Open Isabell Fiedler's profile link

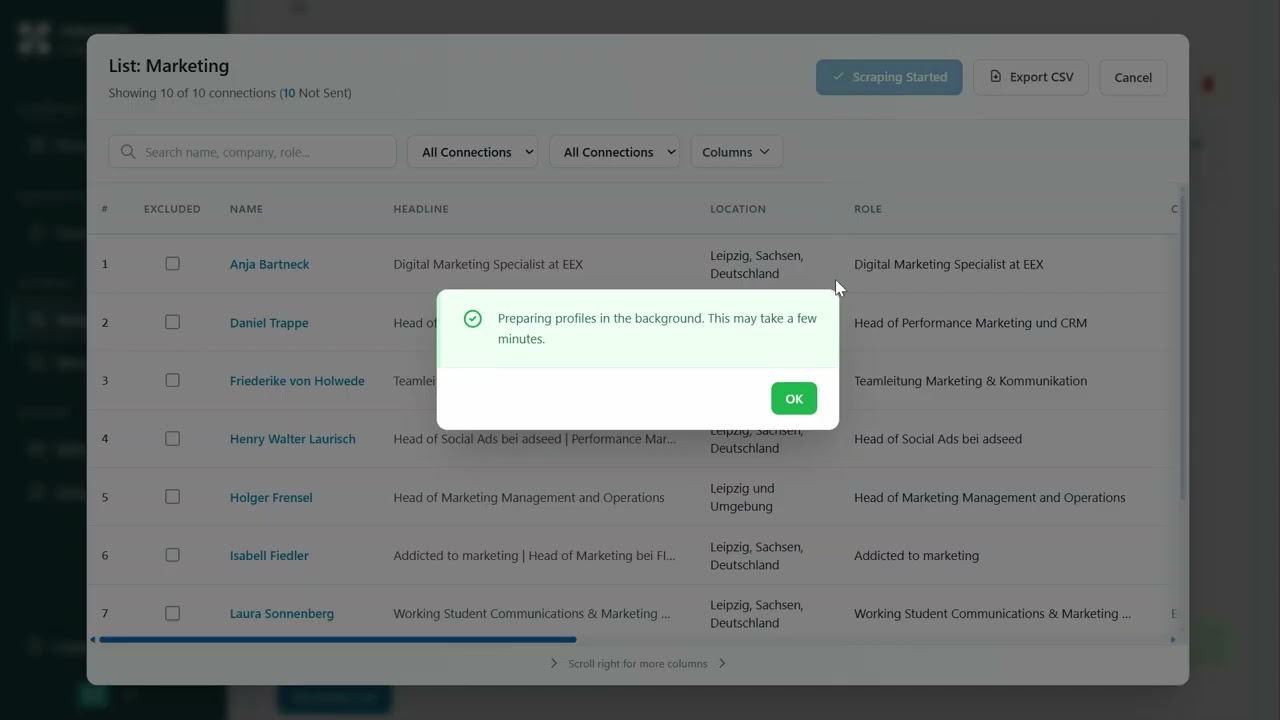(x=269, y=555)
